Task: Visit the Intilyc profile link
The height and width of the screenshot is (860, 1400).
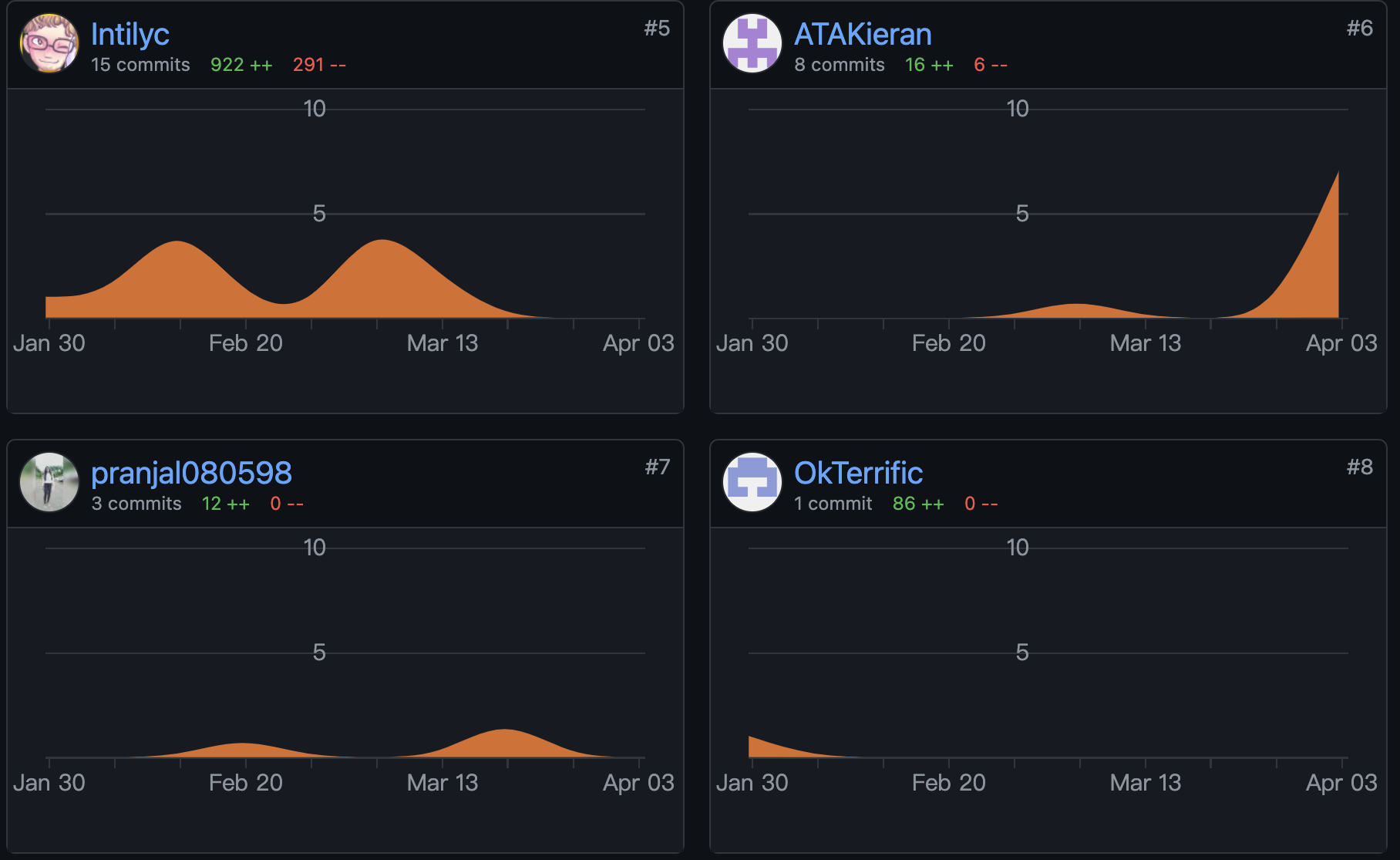Action: point(130,34)
